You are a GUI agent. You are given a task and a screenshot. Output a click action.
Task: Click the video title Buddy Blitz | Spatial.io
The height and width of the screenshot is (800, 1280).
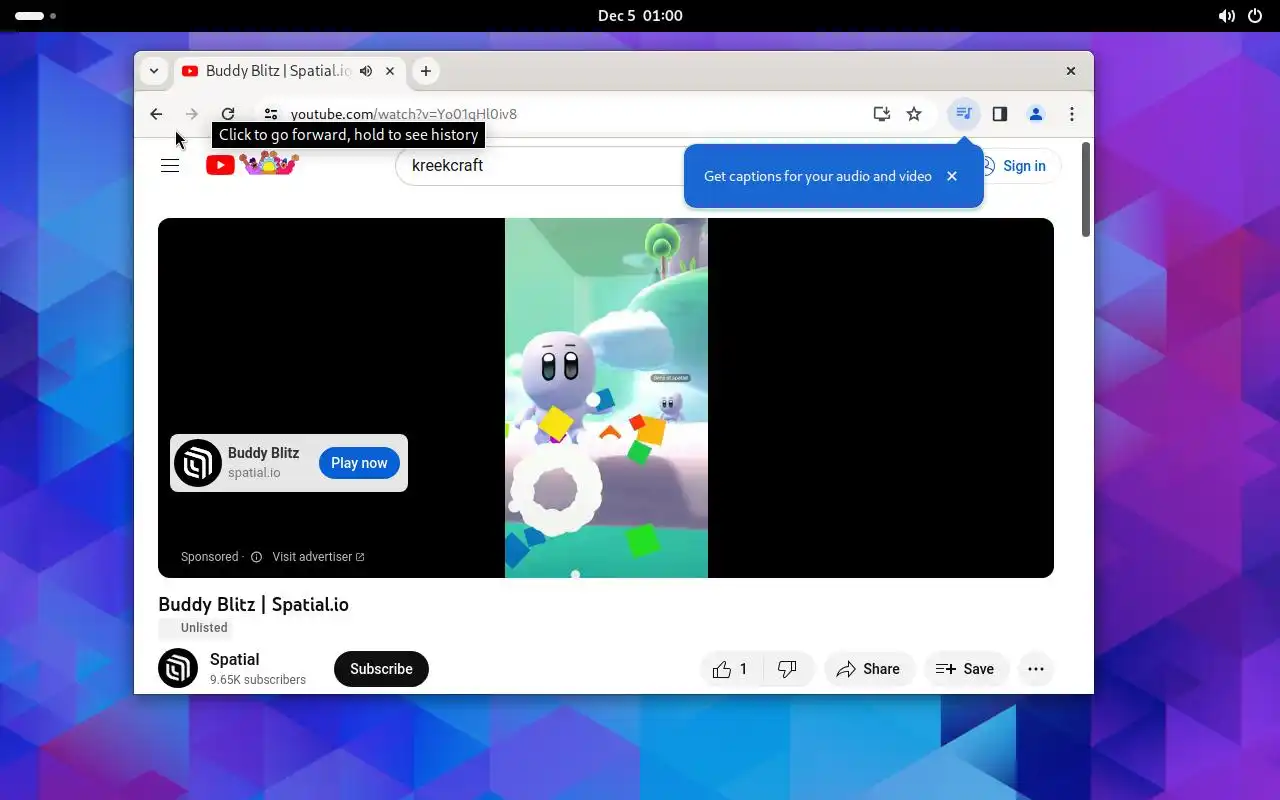tap(253, 604)
